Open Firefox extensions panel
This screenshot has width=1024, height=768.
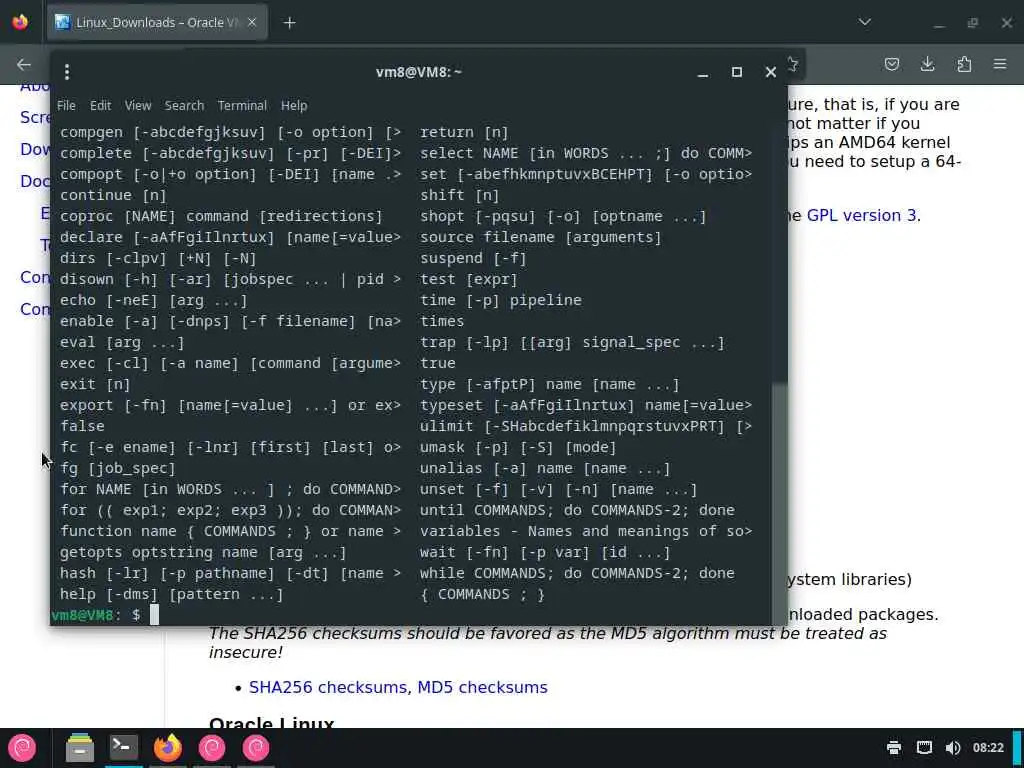pos(964,64)
